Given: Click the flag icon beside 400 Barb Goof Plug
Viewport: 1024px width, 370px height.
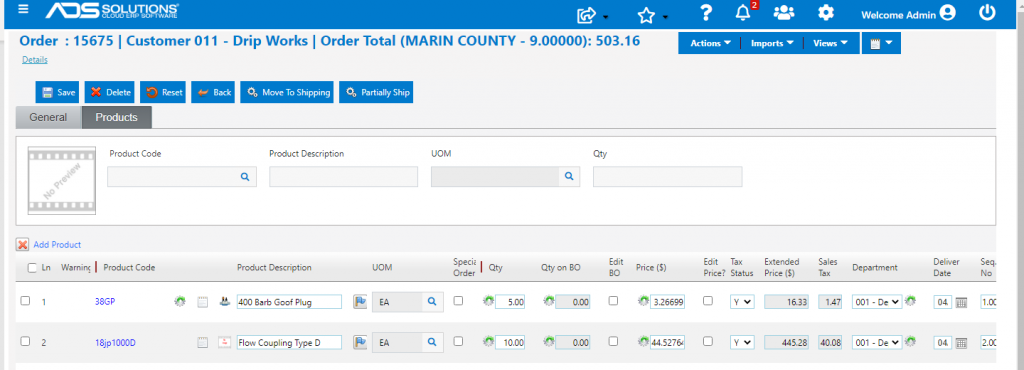Looking at the screenshot, I should (359, 302).
